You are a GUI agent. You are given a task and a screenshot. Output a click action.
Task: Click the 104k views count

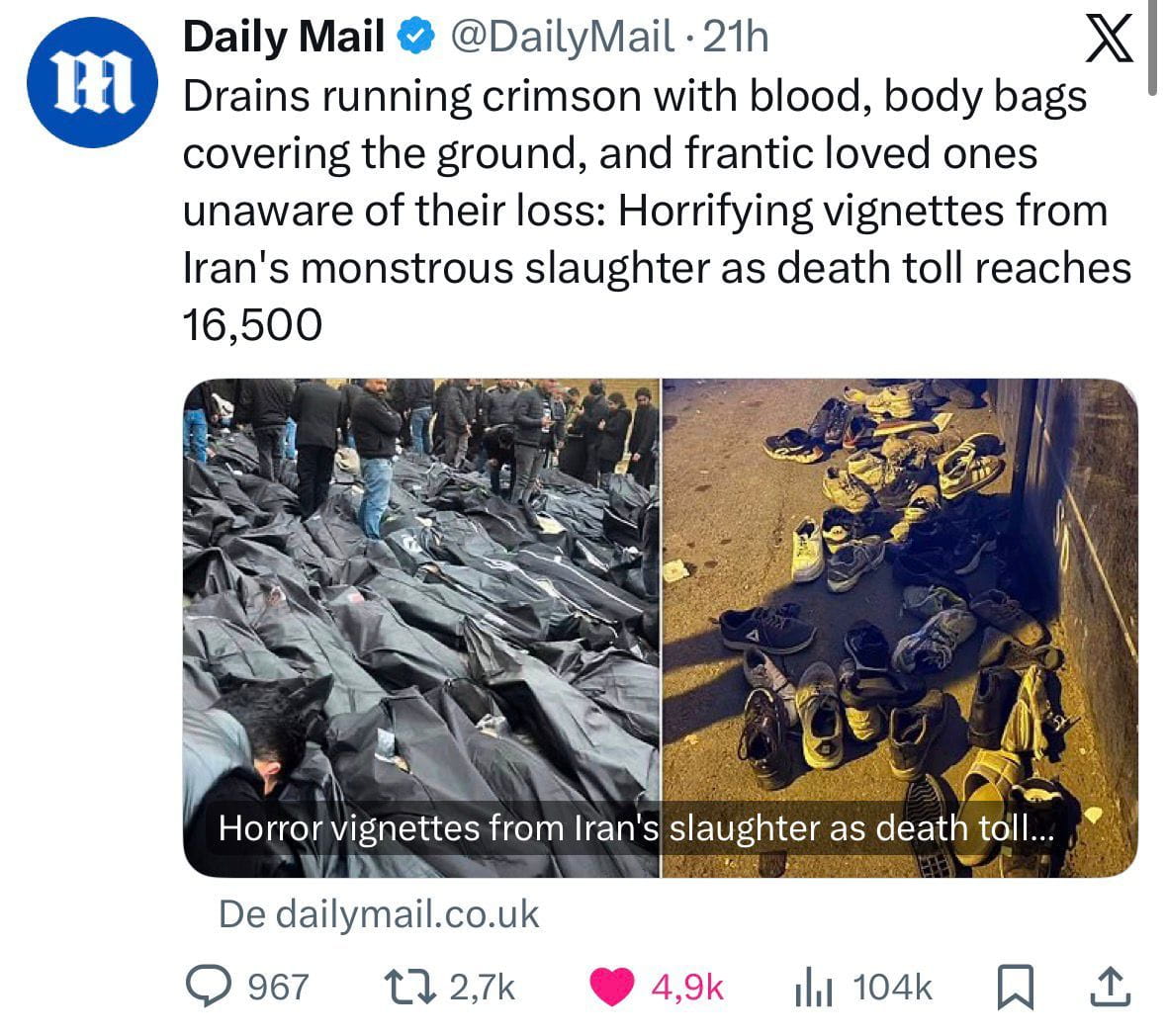point(892,988)
